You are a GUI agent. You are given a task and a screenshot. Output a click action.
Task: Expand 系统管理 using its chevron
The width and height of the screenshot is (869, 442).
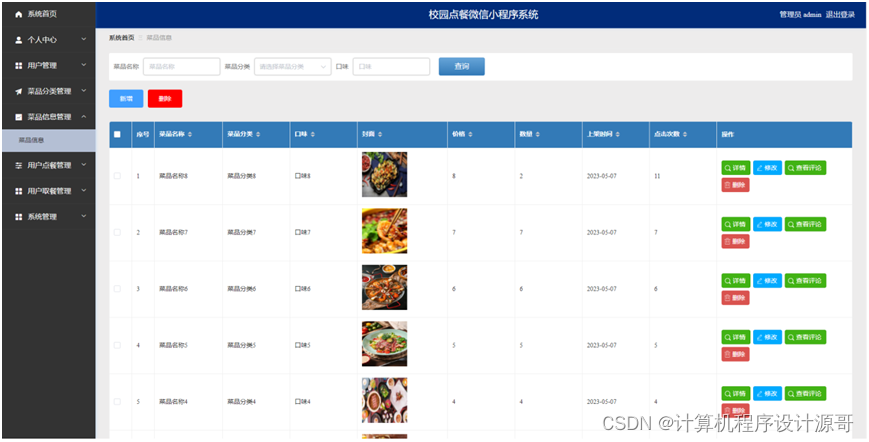coord(84,216)
